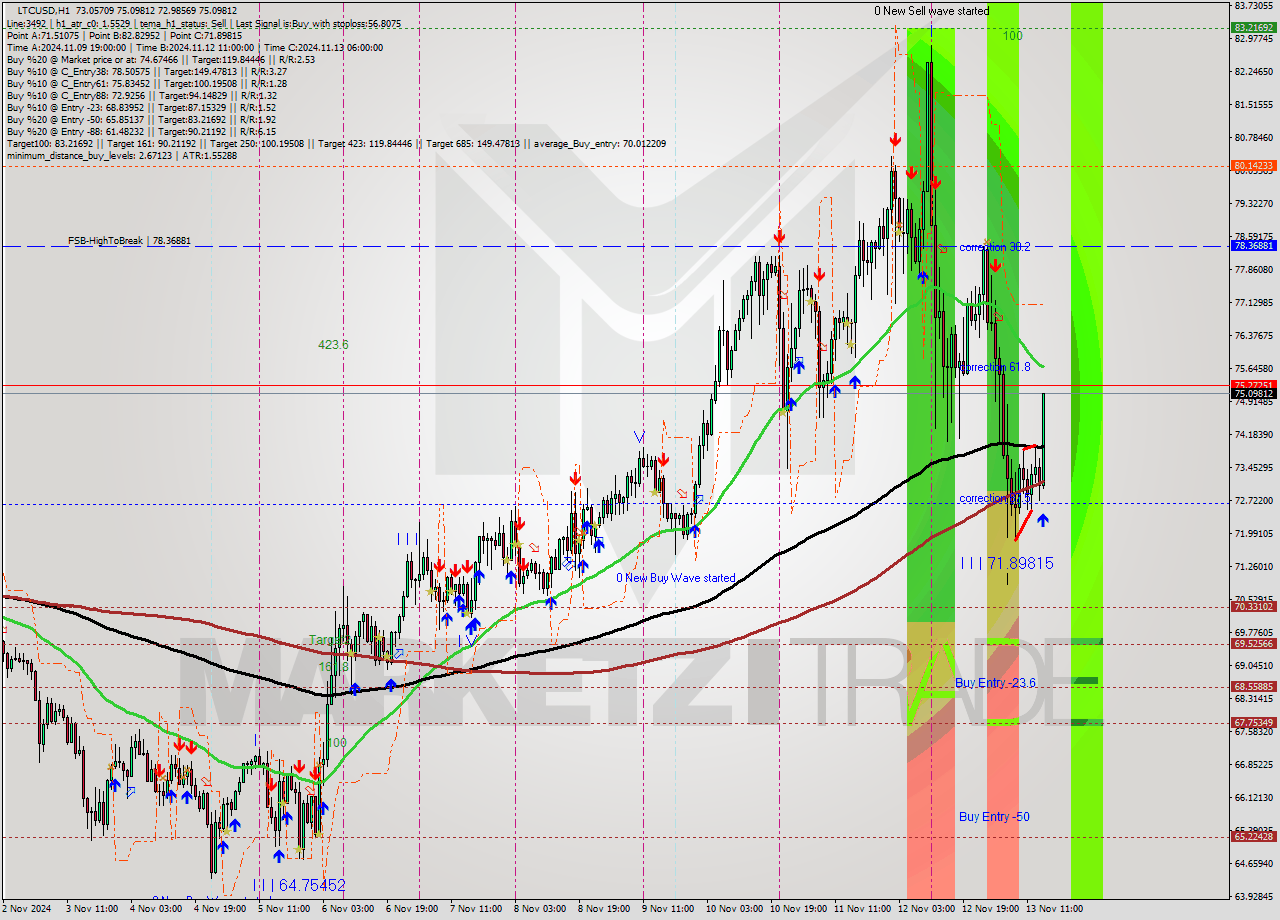1280x920 pixels.
Task: Click the 'ATR:1.55288' text
Action: [209, 155]
